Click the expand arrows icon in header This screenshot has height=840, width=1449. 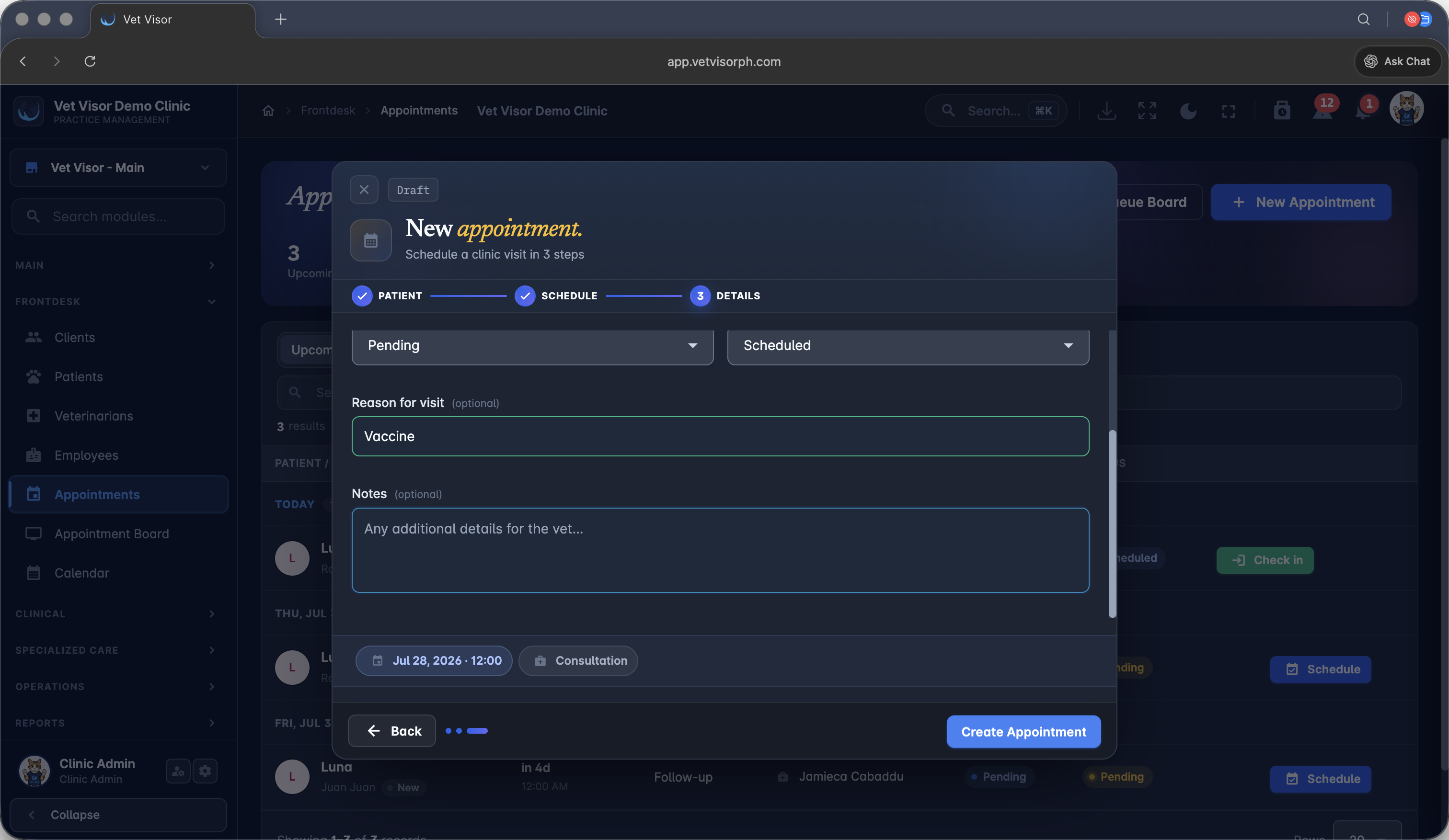[1147, 111]
